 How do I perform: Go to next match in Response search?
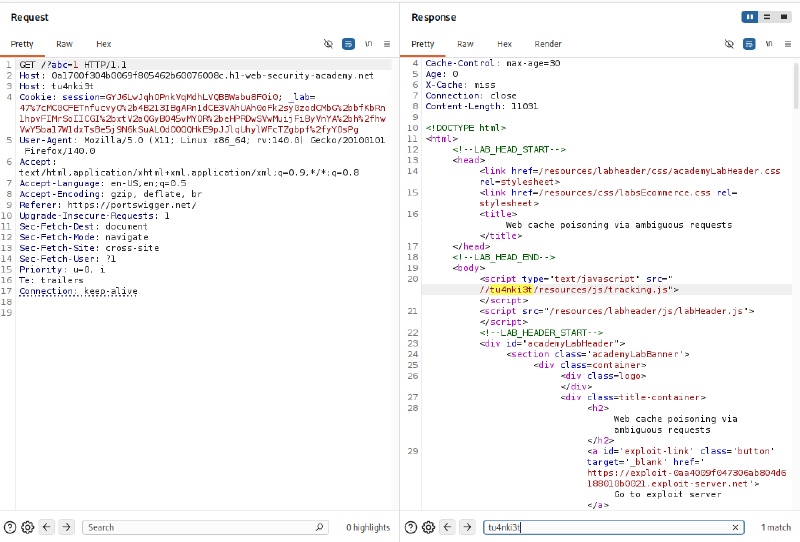click(467, 527)
